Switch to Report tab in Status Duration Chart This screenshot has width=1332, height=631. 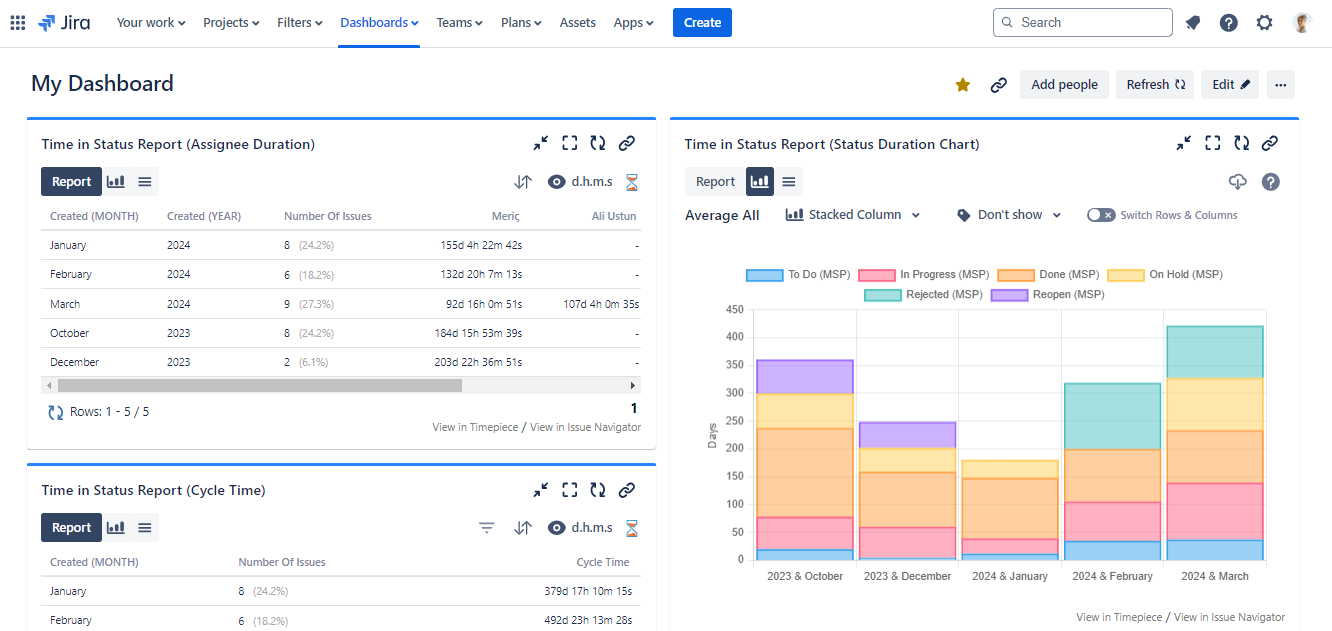715,182
